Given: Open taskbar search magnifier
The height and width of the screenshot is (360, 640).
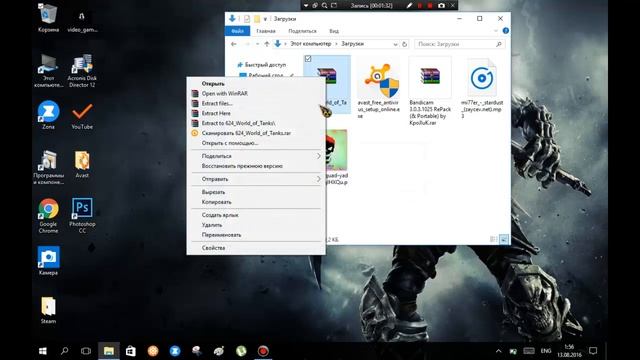Looking at the screenshot, I should (x=64, y=351).
